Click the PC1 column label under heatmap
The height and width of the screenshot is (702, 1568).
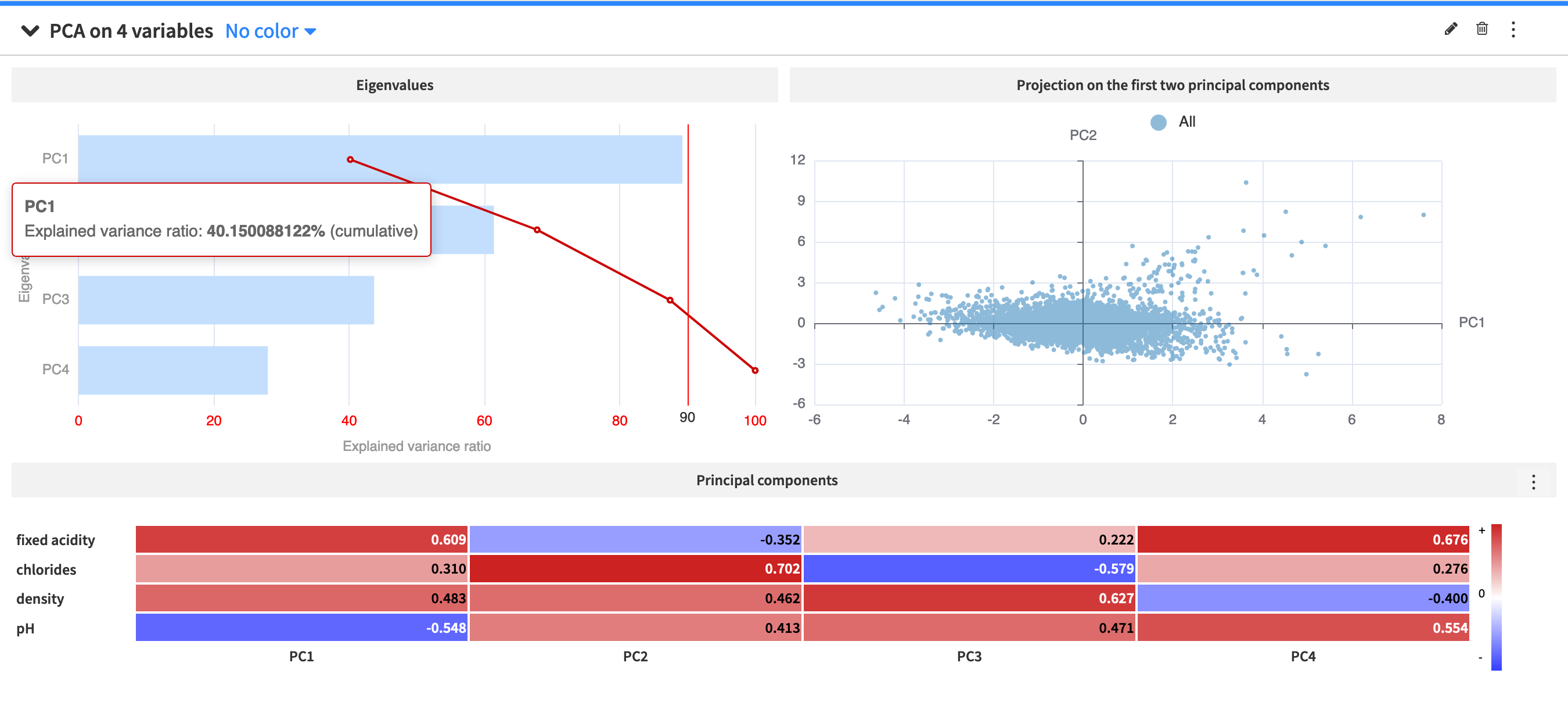click(x=301, y=656)
